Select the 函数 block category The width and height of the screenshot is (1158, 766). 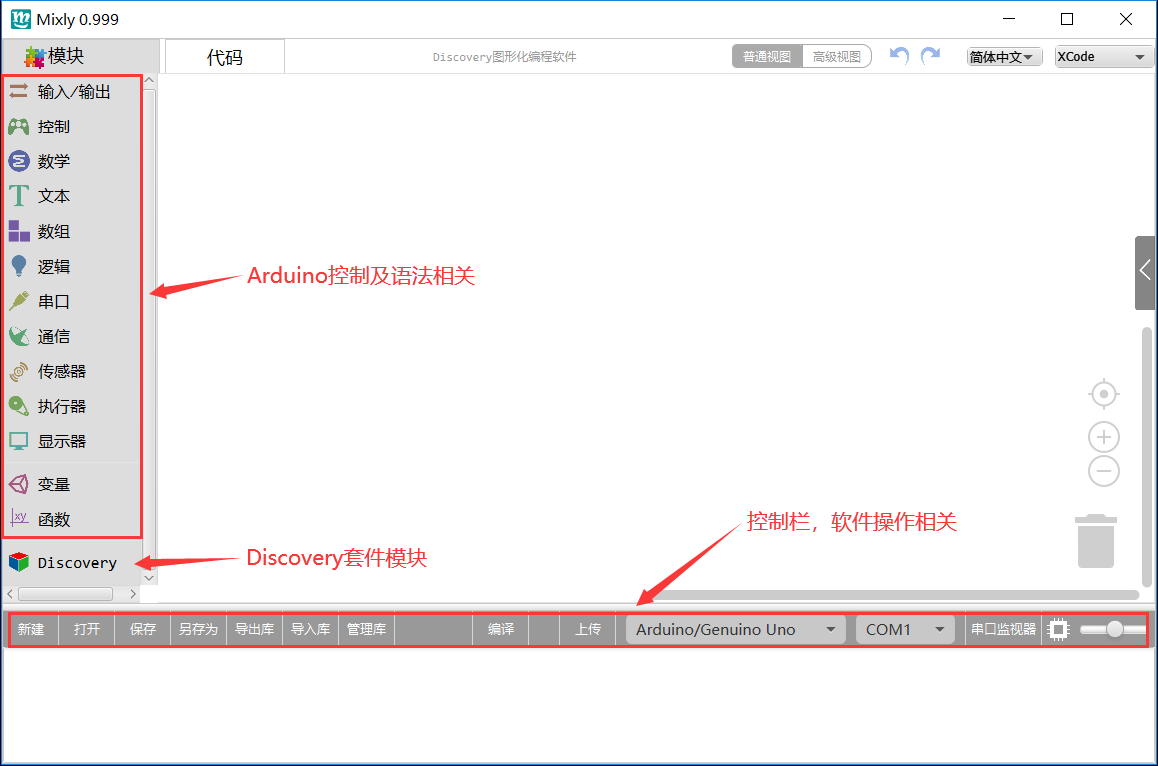point(72,519)
